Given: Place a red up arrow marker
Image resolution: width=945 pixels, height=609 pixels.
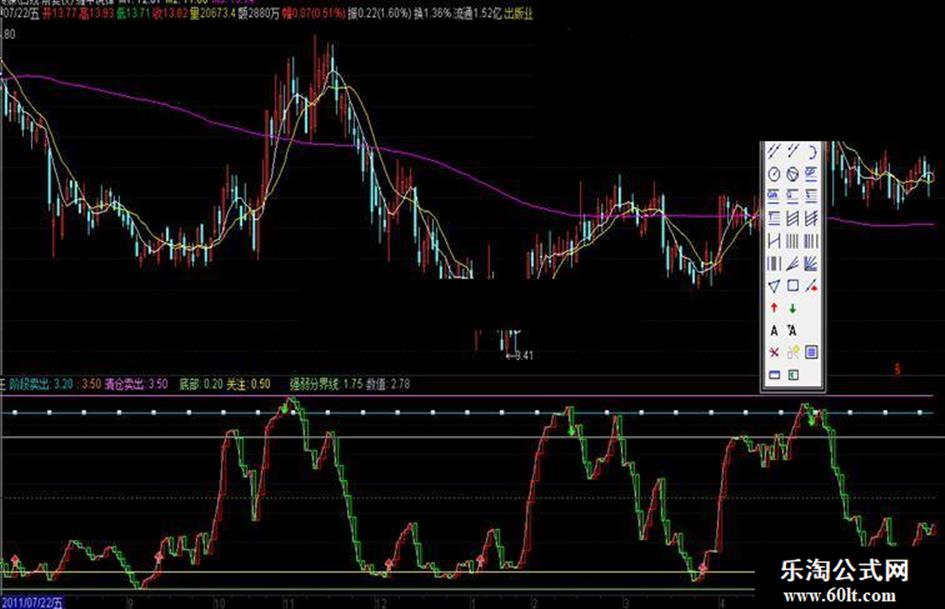Looking at the screenshot, I should (x=773, y=308).
